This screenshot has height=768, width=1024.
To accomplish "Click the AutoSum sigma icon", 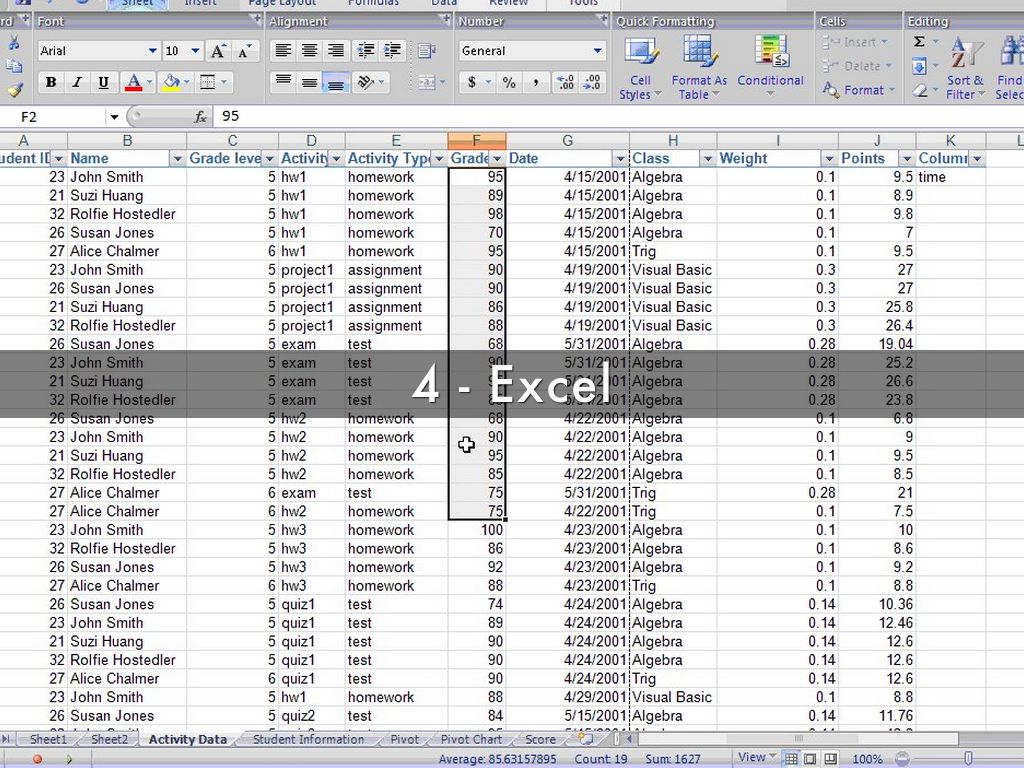I will [x=919, y=42].
